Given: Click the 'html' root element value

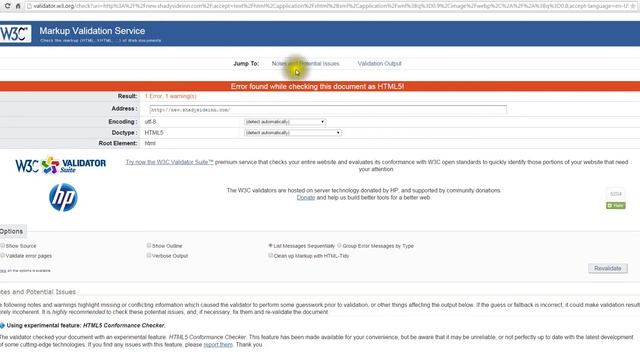Looking at the screenshot, I should pyautogui.click(x=150, y=143).
